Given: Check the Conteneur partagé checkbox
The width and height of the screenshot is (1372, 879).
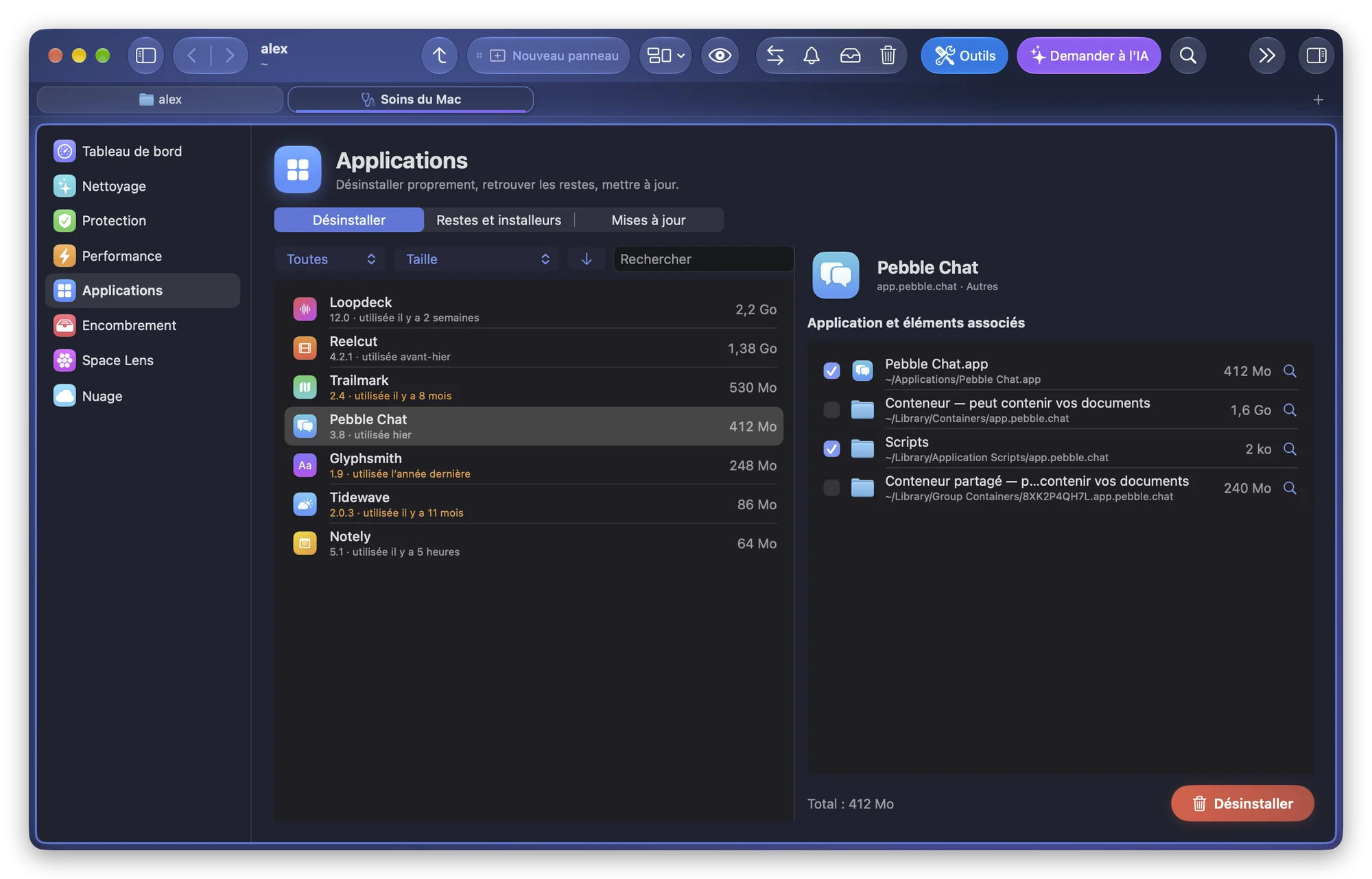Looking at the screenshot, I should pyautogui.click(x=831, y=489).
